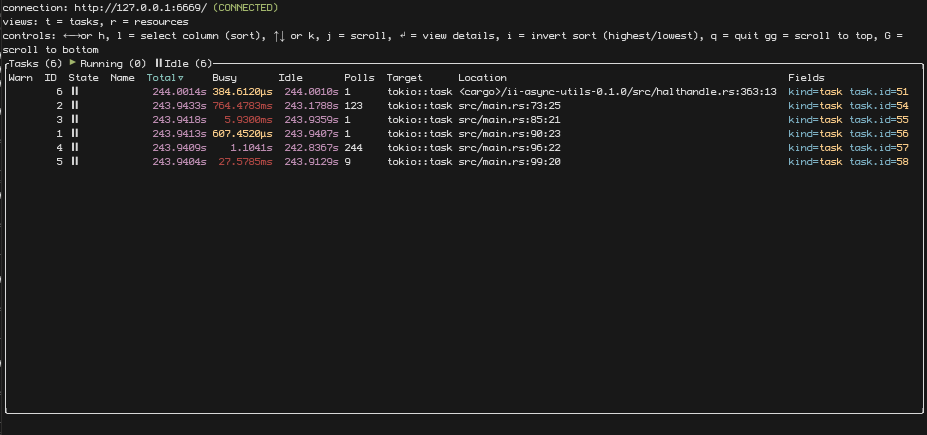Click location src/main.rs:73:25
927x435 pixels.
click(510, 106)
